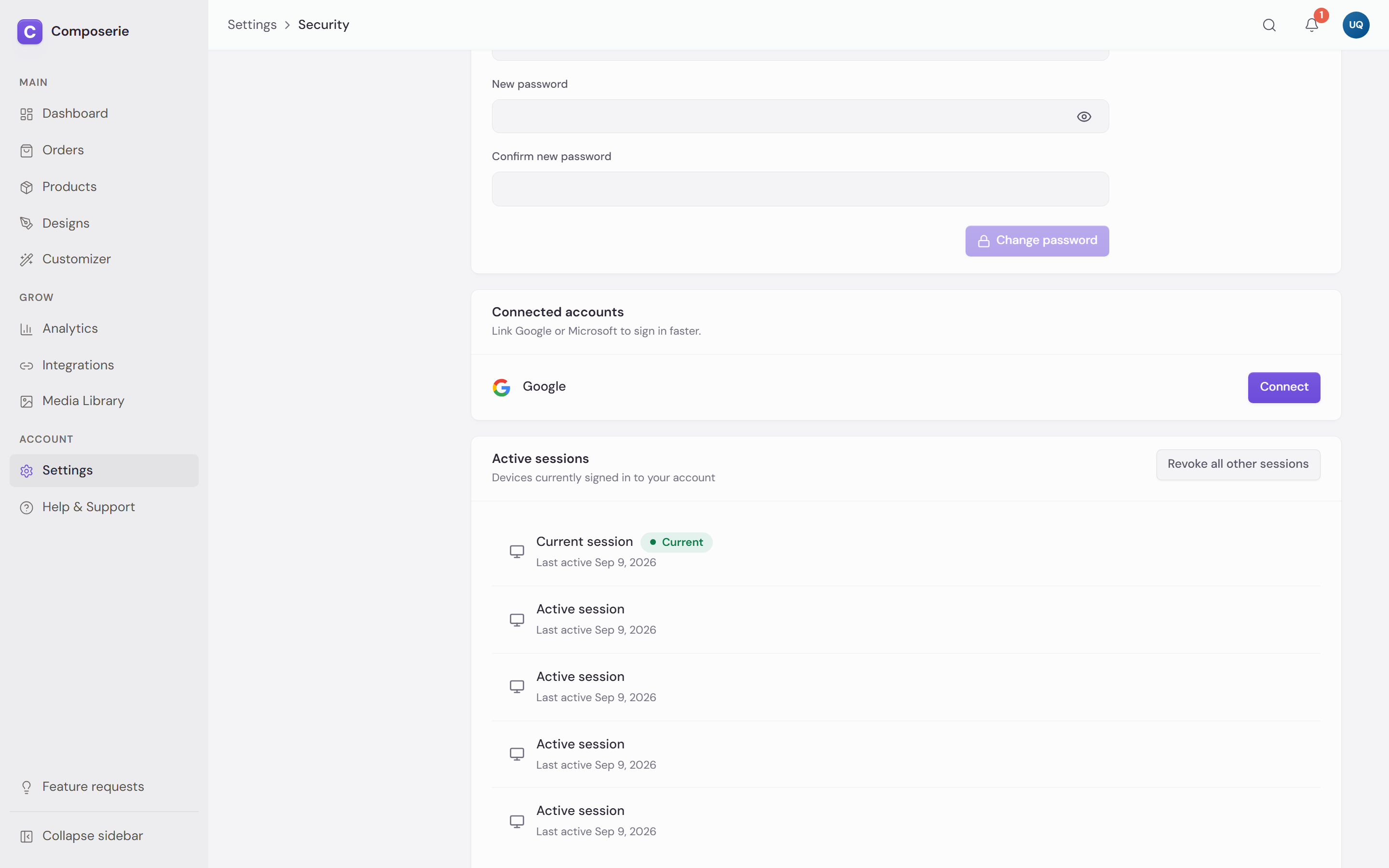Viewport: 1389px width, 868px height.
Task: Click the Customizer wand icon
Action: tap(27, 259)
